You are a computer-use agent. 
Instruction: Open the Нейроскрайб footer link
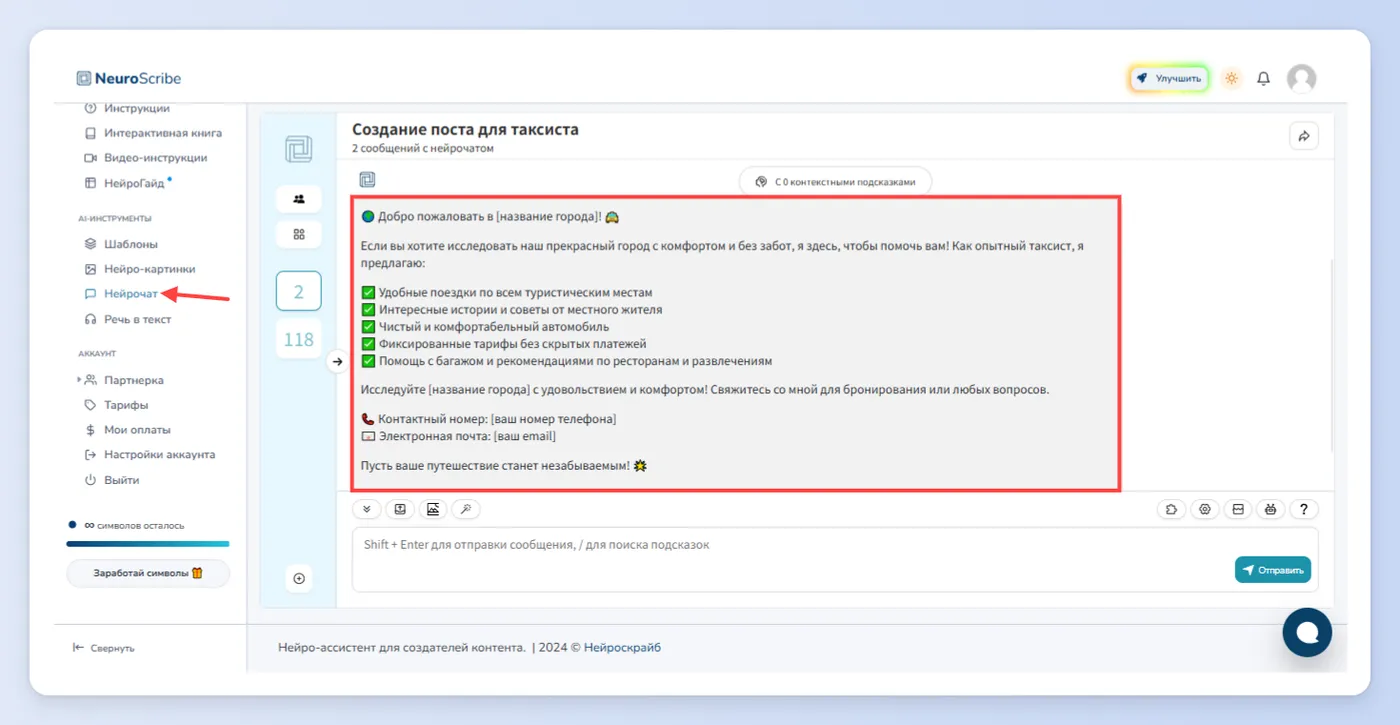click(x=622, y=647)
